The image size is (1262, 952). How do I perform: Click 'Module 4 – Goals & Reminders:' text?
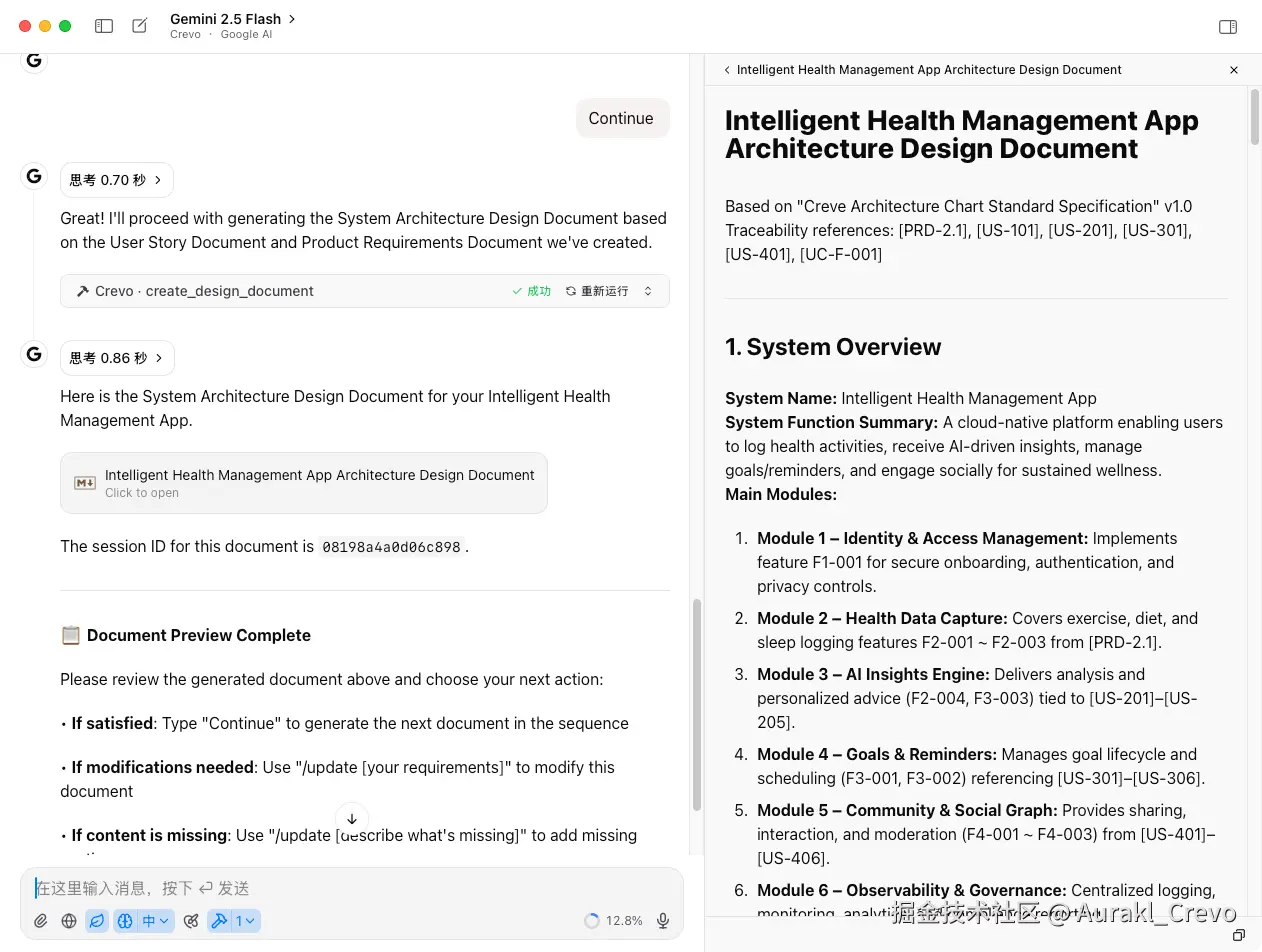click(x=877, y=754)
